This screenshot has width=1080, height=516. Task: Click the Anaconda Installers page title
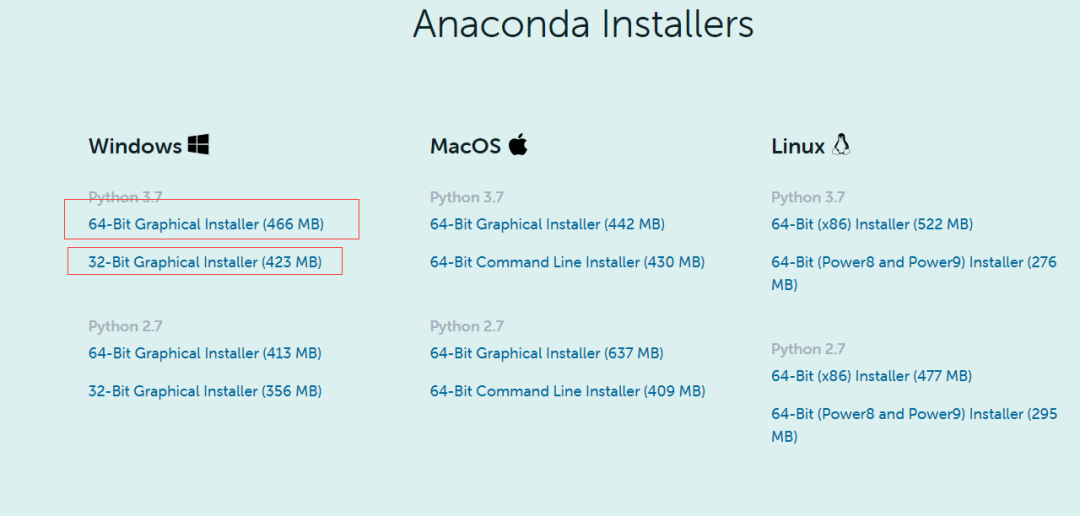(583, 23)
